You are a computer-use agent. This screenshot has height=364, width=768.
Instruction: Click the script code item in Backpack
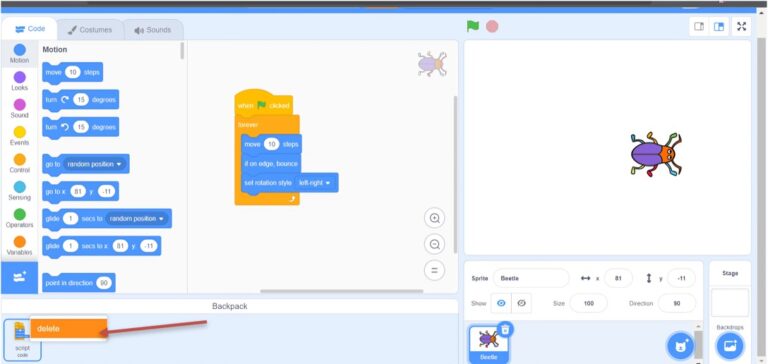(22, 339)
